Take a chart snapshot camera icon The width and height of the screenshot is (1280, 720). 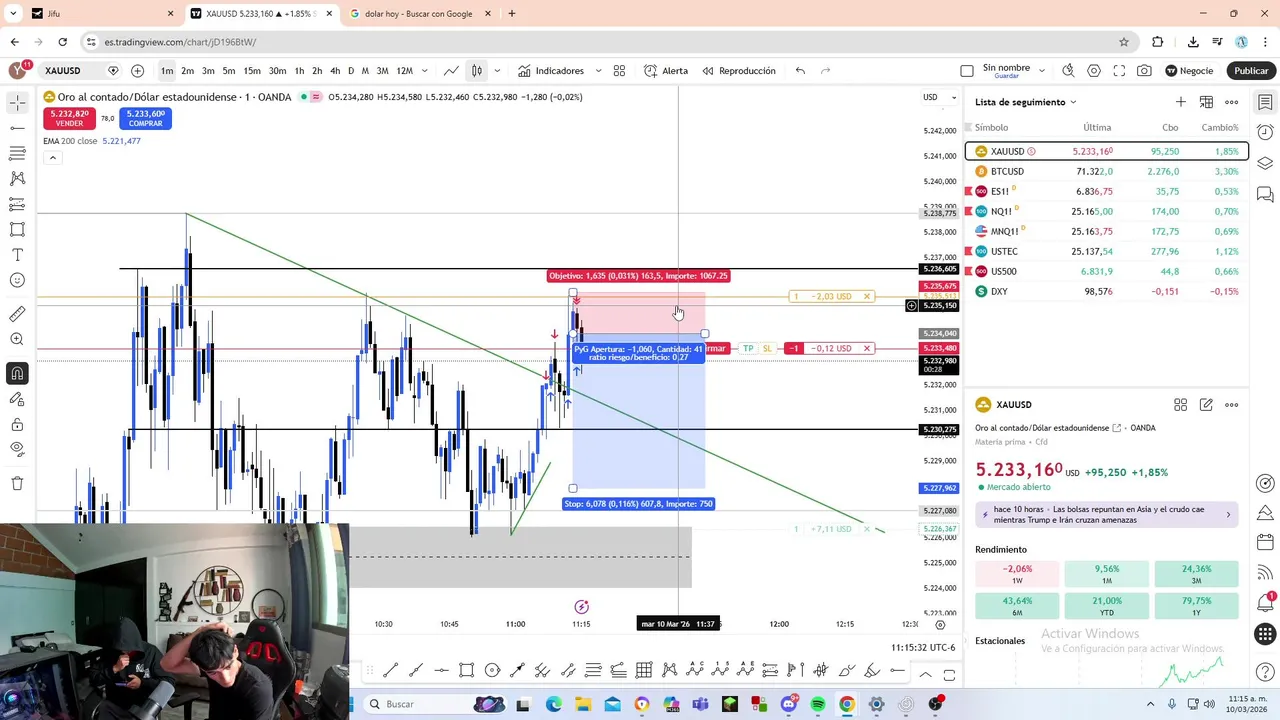(x=1144, y=71)
